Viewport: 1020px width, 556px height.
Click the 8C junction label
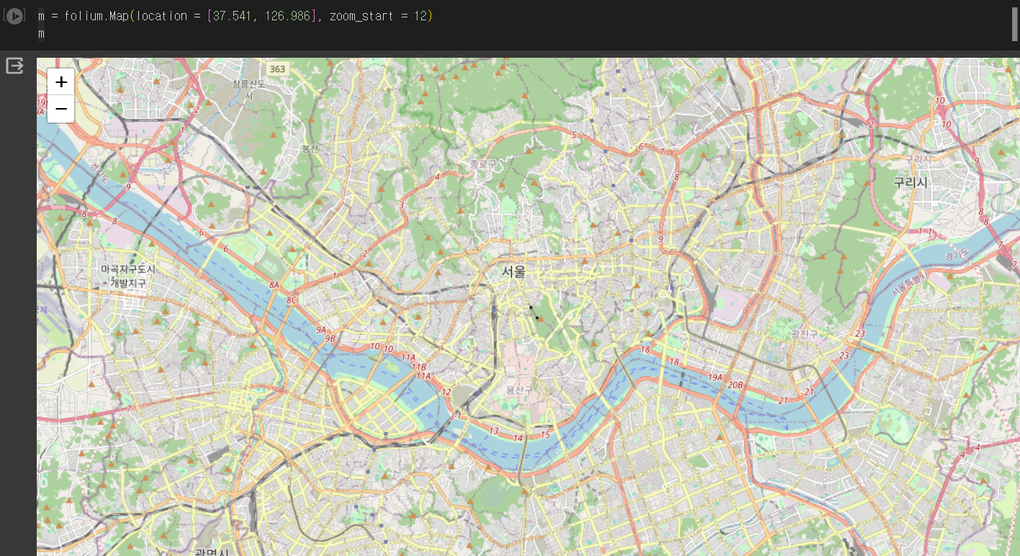click(x=291, y=300)
